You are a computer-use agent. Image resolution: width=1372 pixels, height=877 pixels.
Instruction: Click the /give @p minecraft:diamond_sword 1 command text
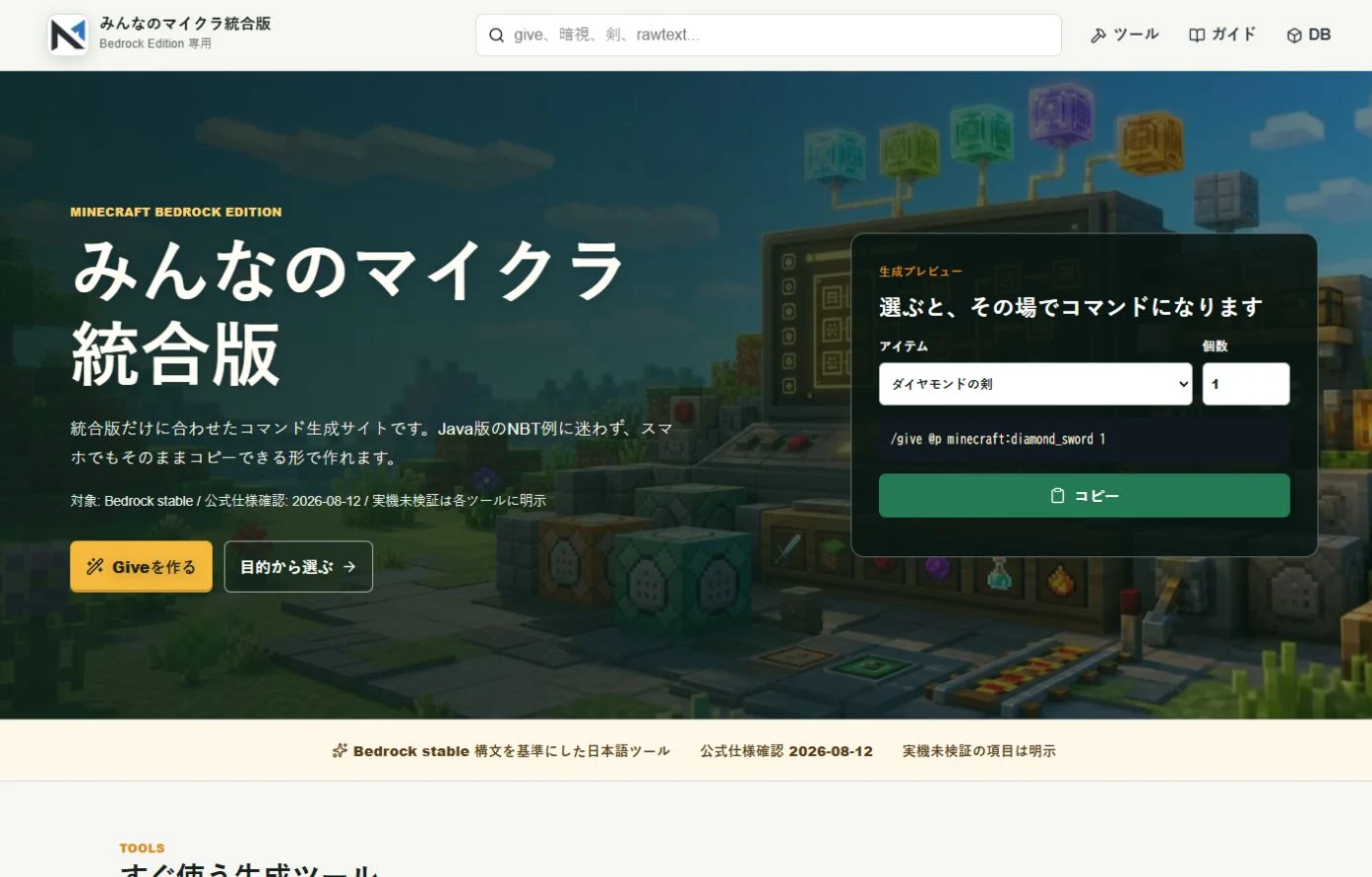pyautogui.click(x=998, y=439)
